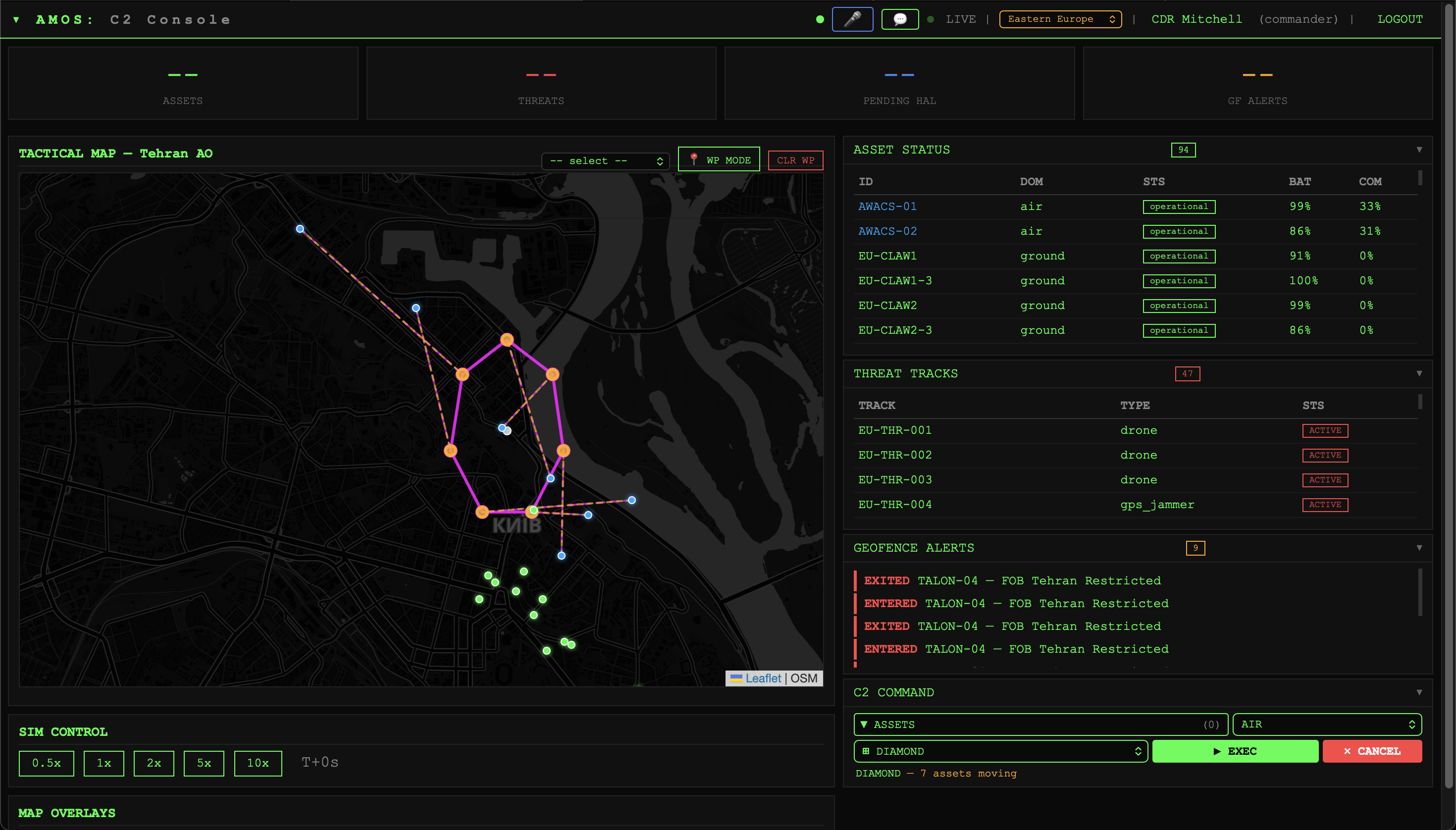Set simulation speed to 5x

point(204,763)
